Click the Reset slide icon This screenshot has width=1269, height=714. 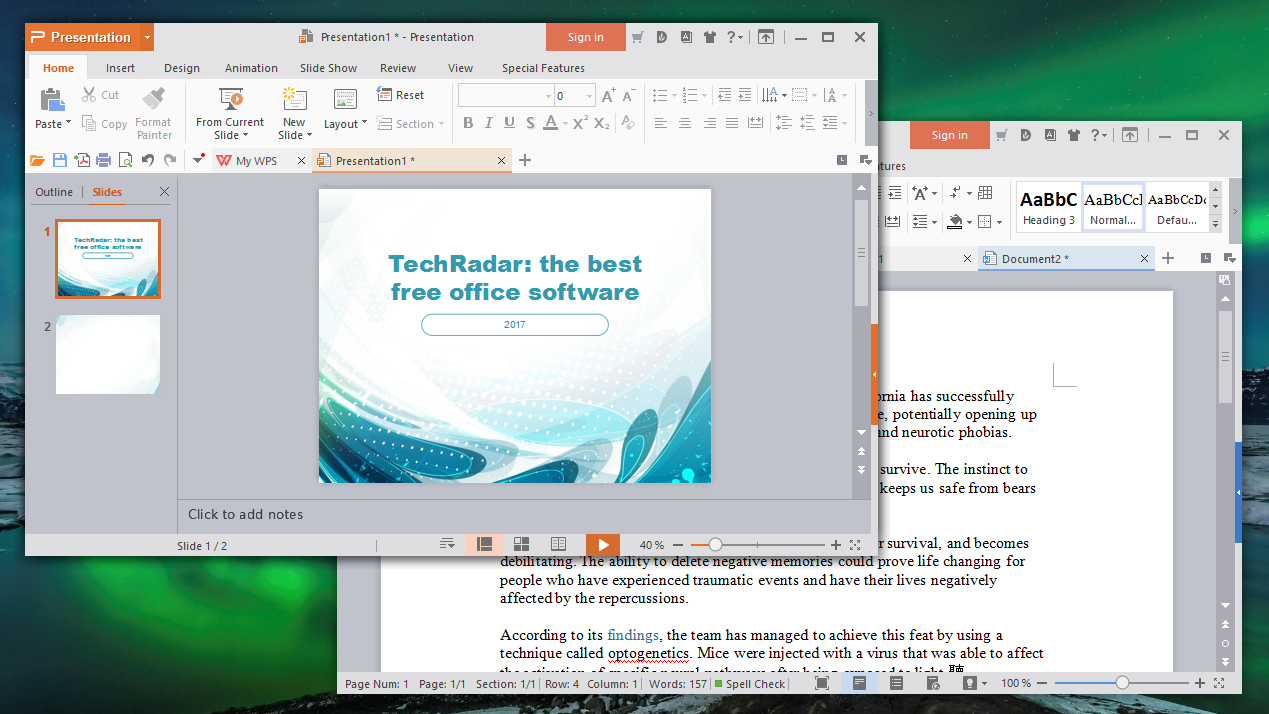click(x=401, y=95)
